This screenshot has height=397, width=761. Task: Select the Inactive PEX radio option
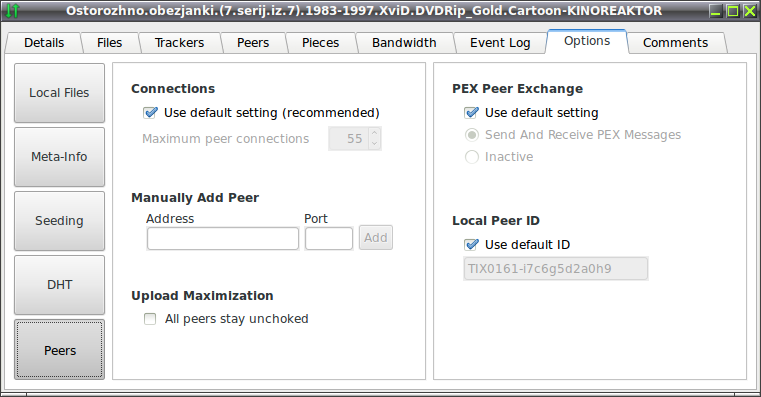coord(472,157)
